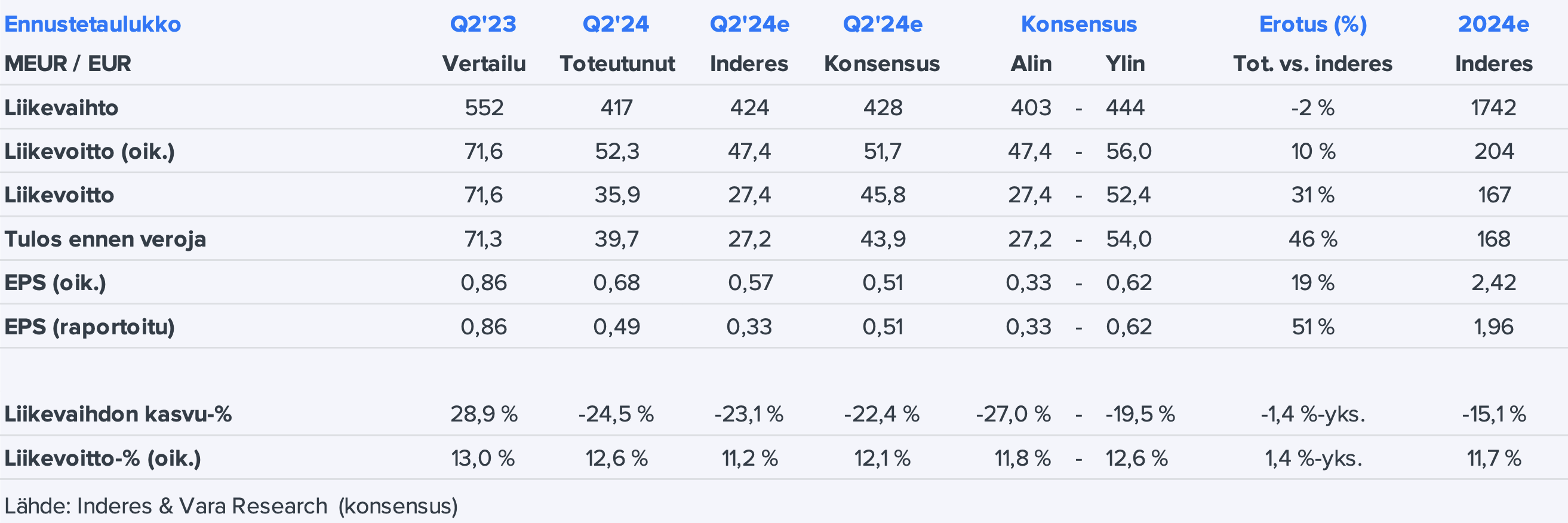Screen dimensions: 1568x523
Task: Select the MEUR / EUR unit label
Action: click(67, 64)
